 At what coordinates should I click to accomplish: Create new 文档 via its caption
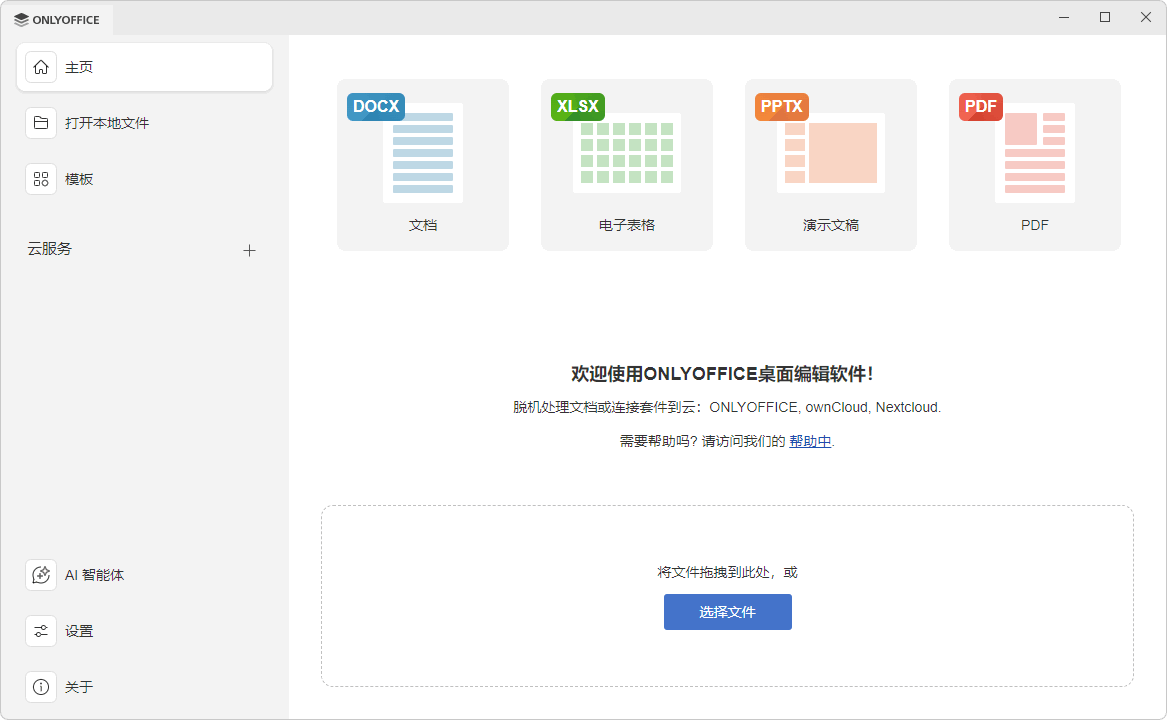coord(423,226)
